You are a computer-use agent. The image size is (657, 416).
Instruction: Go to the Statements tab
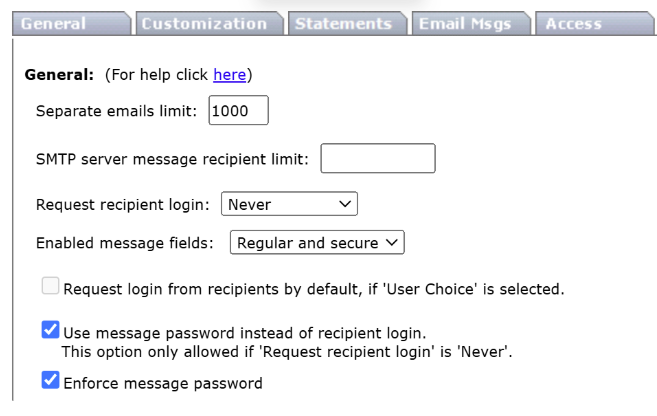[x=343, y=24]
